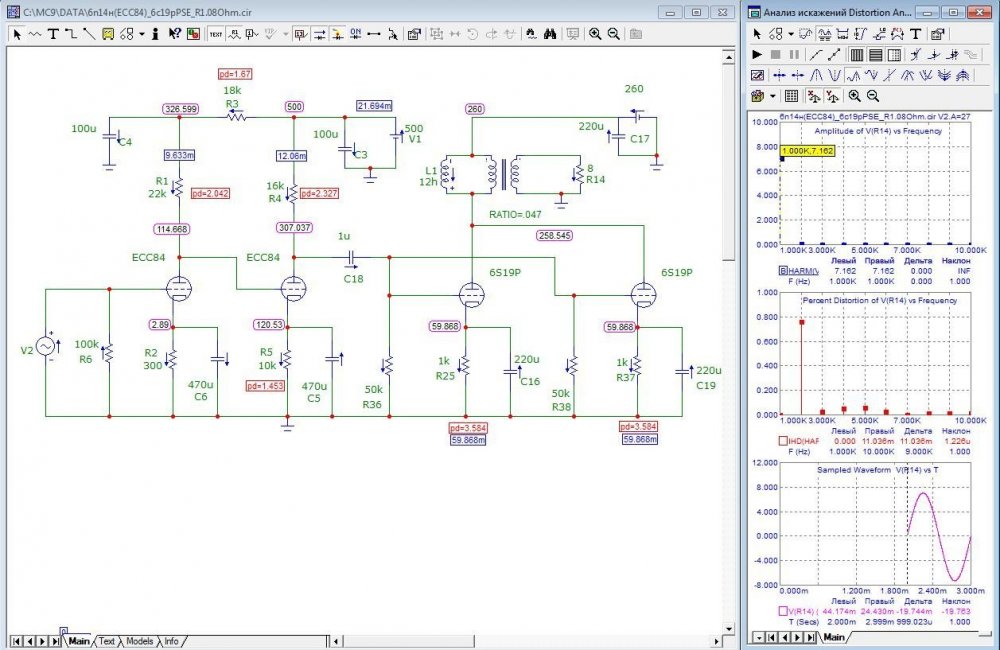
Task: Click the Peak cursor function icon
Action: (818, 75)
